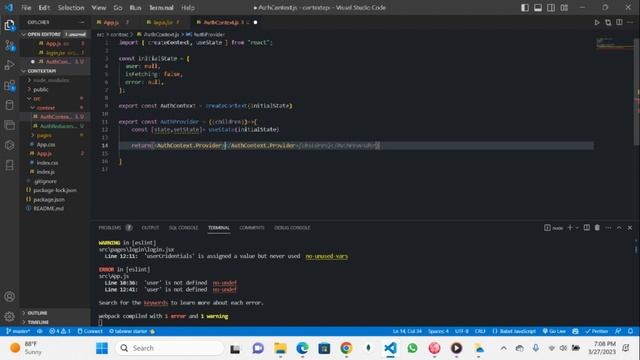
Task: Click New Terminal plus icon
Action: [570, 228]
